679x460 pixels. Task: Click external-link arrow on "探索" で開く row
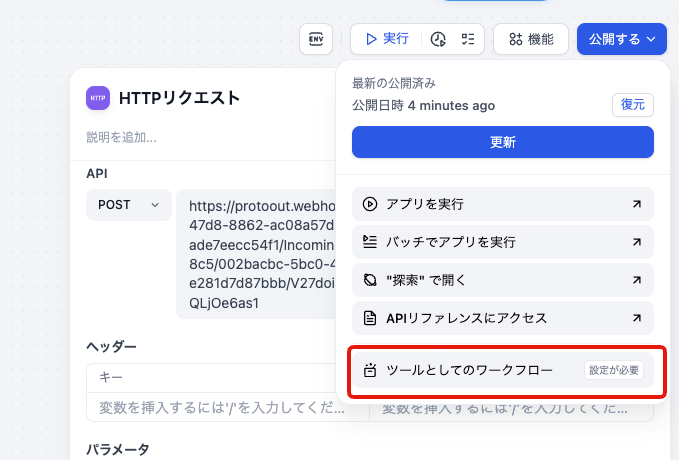637,280
